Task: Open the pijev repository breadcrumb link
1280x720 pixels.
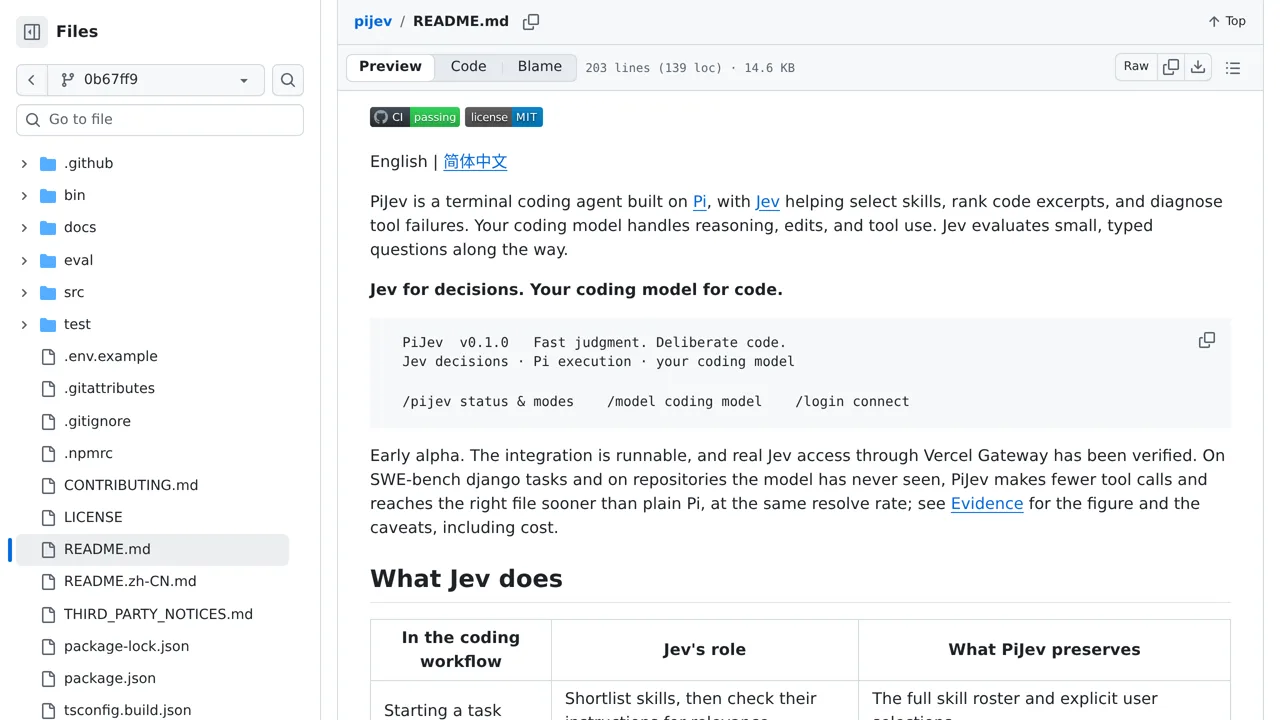Action: click(373, 21)
